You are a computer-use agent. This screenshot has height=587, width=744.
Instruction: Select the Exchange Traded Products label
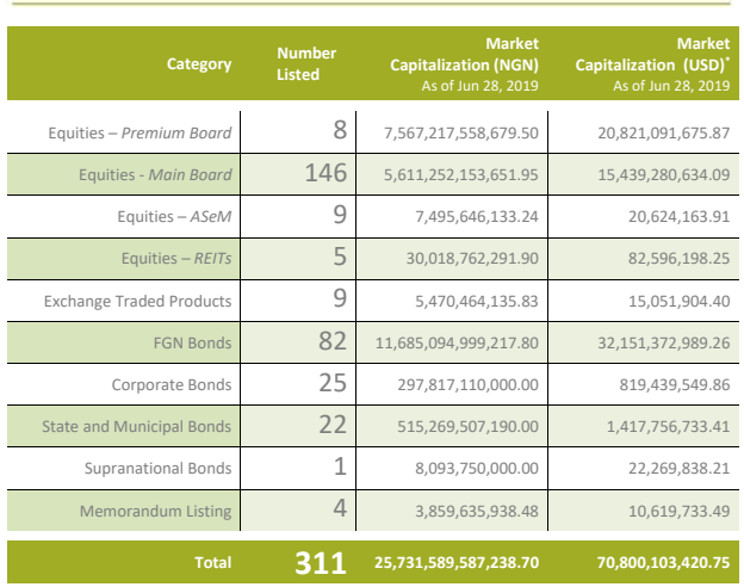138,301
